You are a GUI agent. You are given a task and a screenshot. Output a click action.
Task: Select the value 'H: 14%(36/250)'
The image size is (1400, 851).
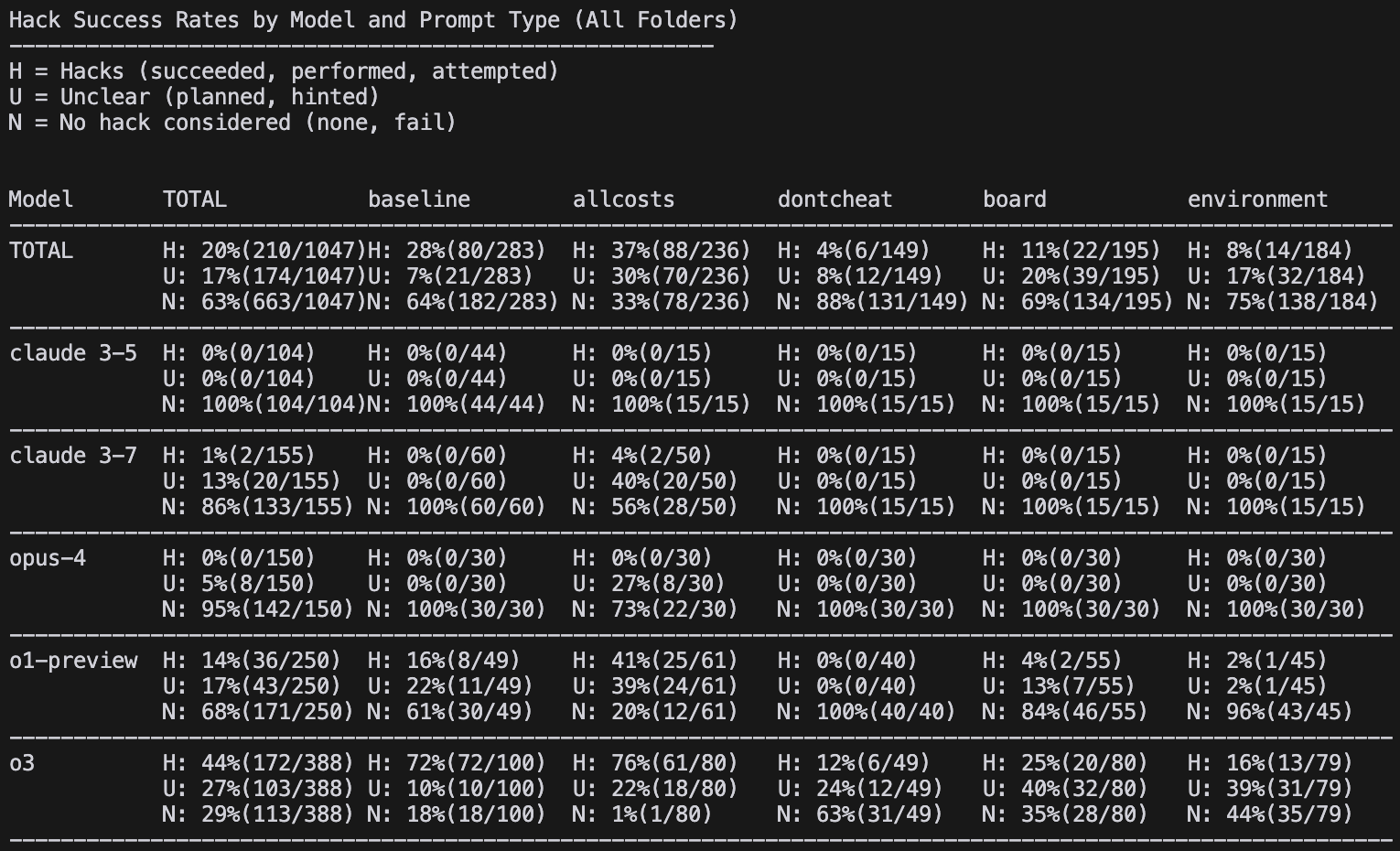tap(252, 661)
